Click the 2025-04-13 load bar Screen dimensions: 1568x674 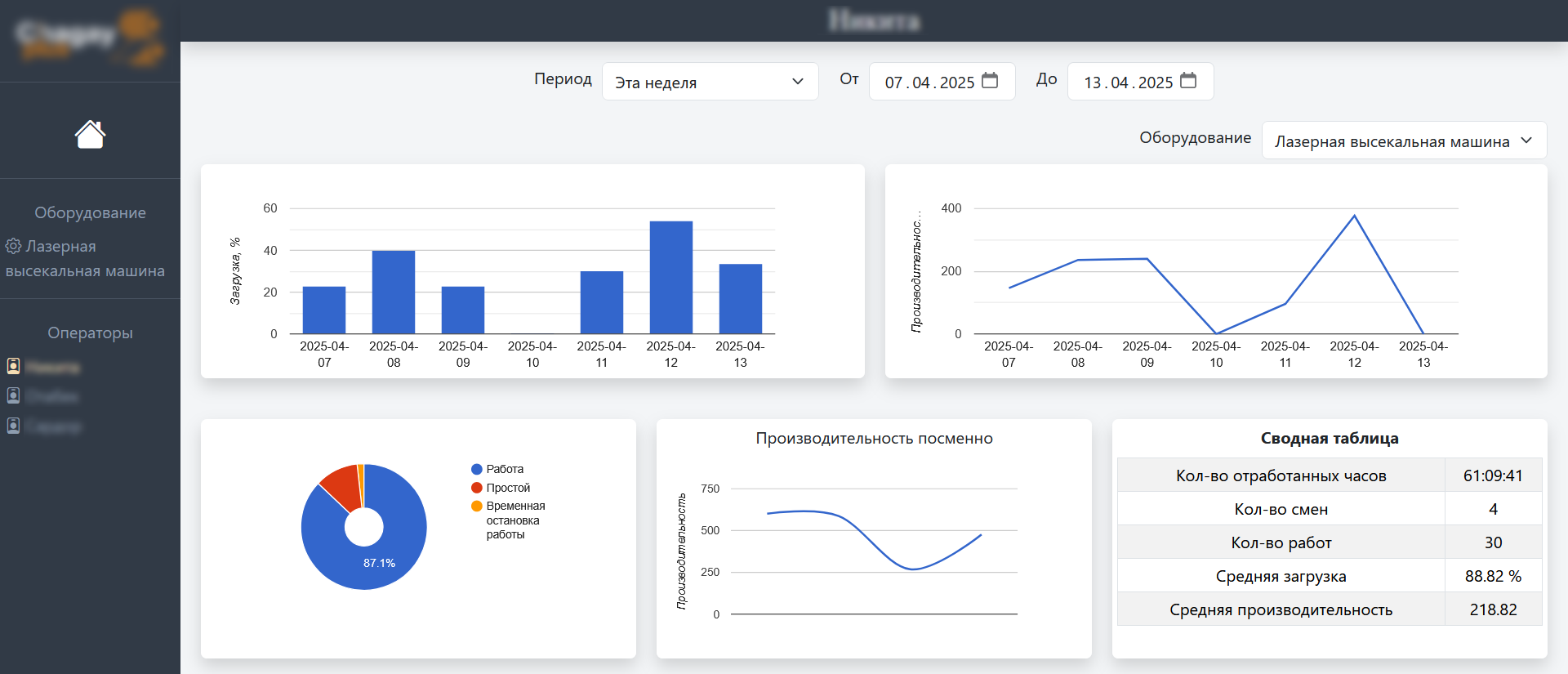pos(741,299)
